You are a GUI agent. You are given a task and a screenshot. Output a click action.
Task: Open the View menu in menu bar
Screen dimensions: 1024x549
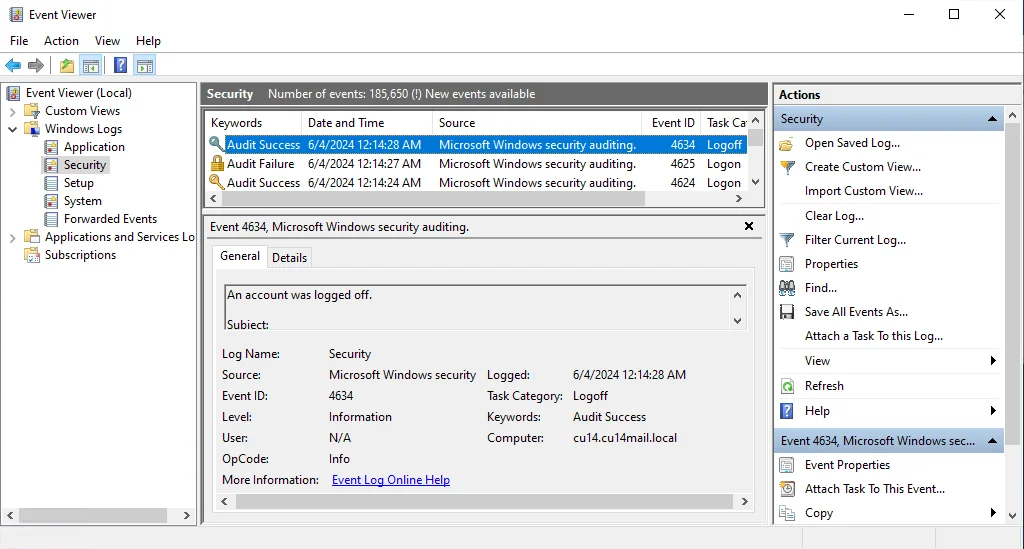[107, 40]
